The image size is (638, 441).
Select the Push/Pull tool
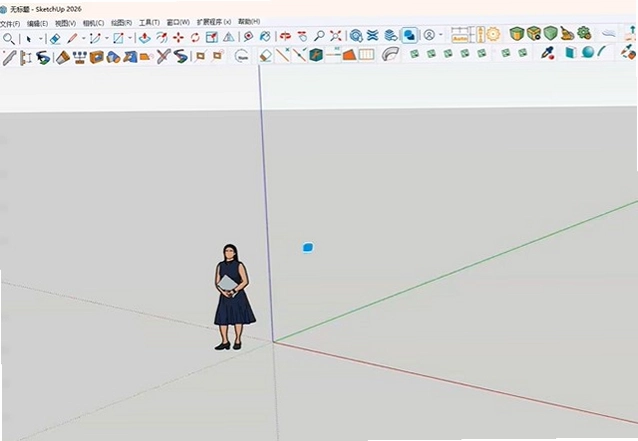pyautogui.click(x=144, y=38)
